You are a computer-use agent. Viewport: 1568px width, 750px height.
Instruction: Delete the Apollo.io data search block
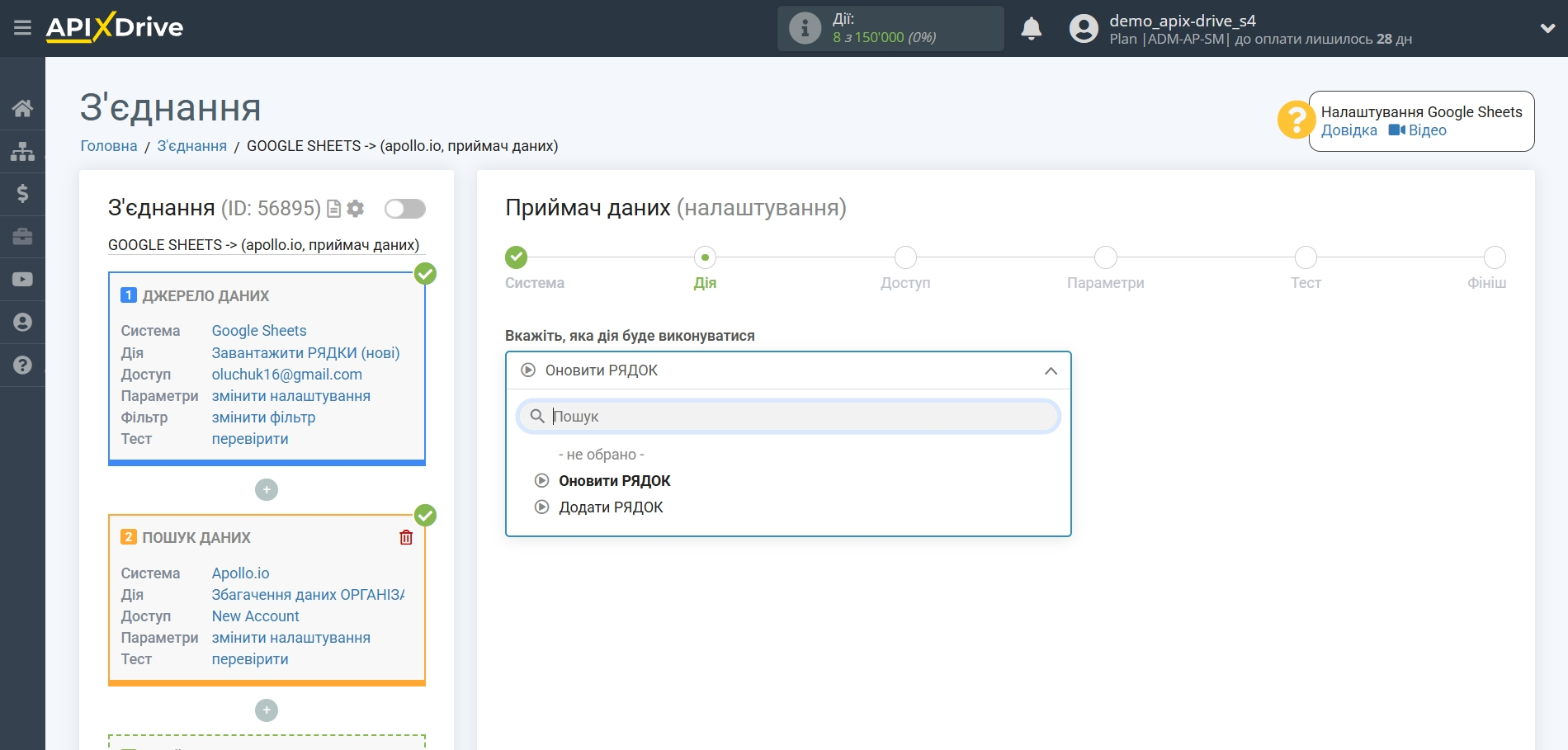pyautogui.click(x=406, y=538)
